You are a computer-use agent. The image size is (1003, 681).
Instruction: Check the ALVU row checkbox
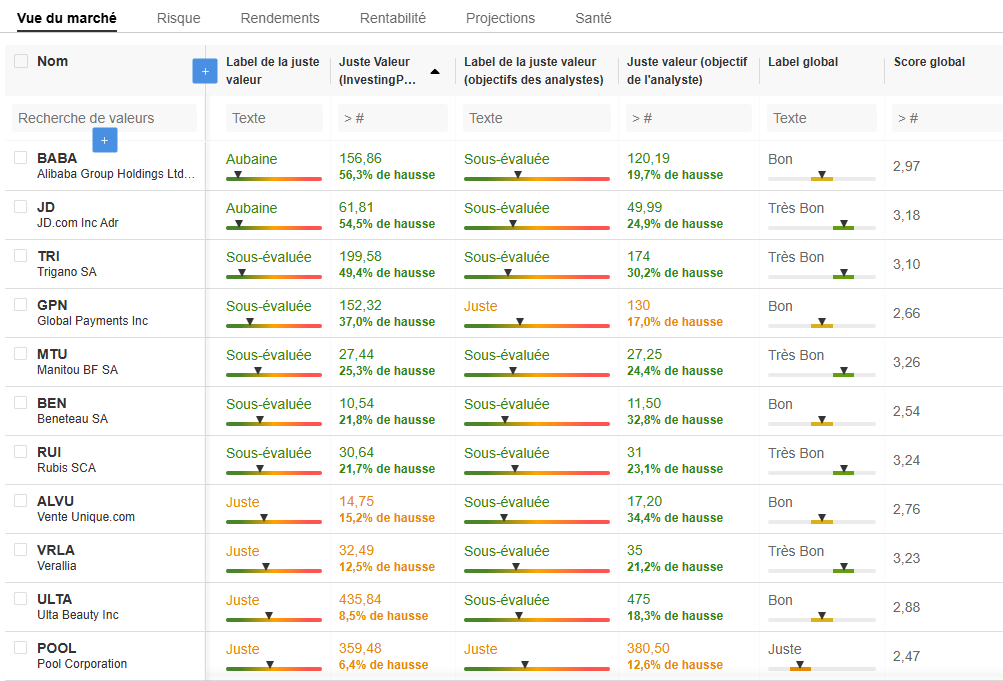pos(21,500)
